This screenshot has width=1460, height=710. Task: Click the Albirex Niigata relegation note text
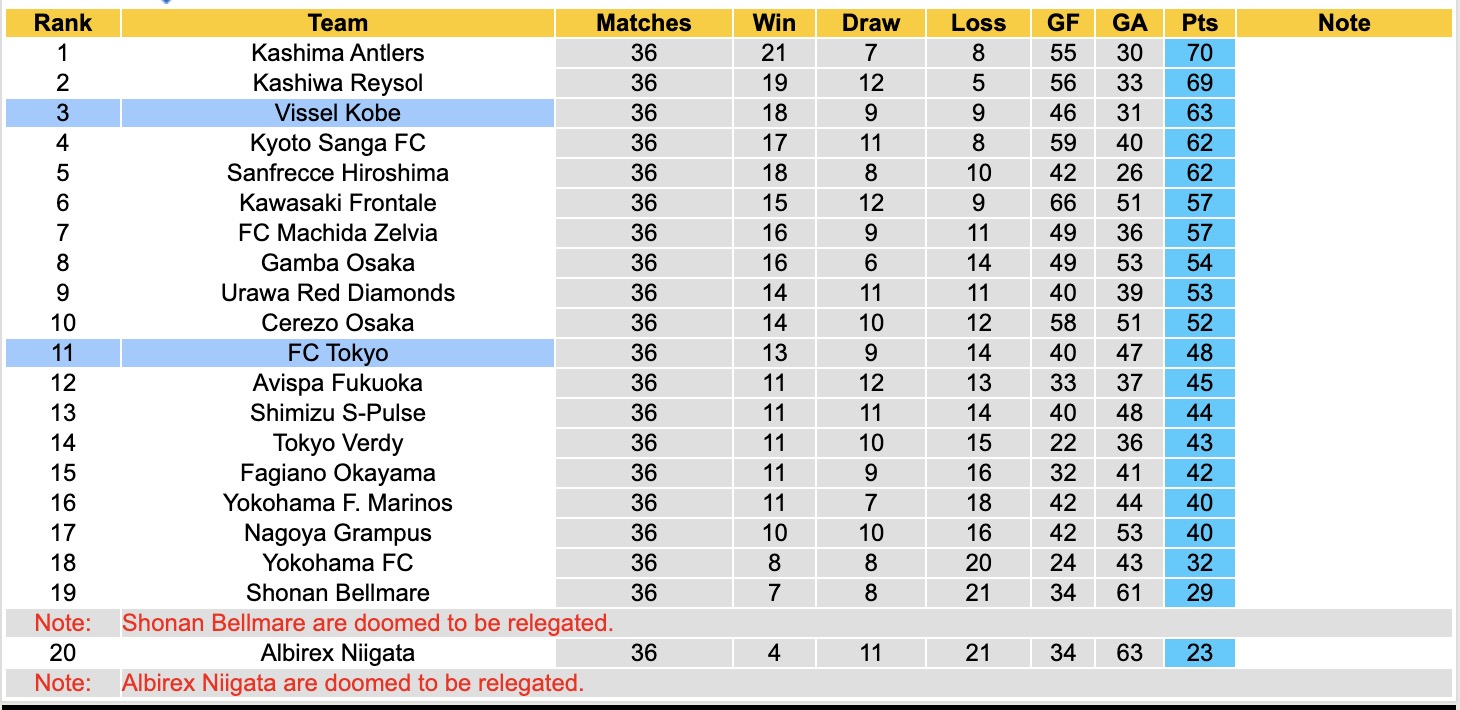[352, 684]
